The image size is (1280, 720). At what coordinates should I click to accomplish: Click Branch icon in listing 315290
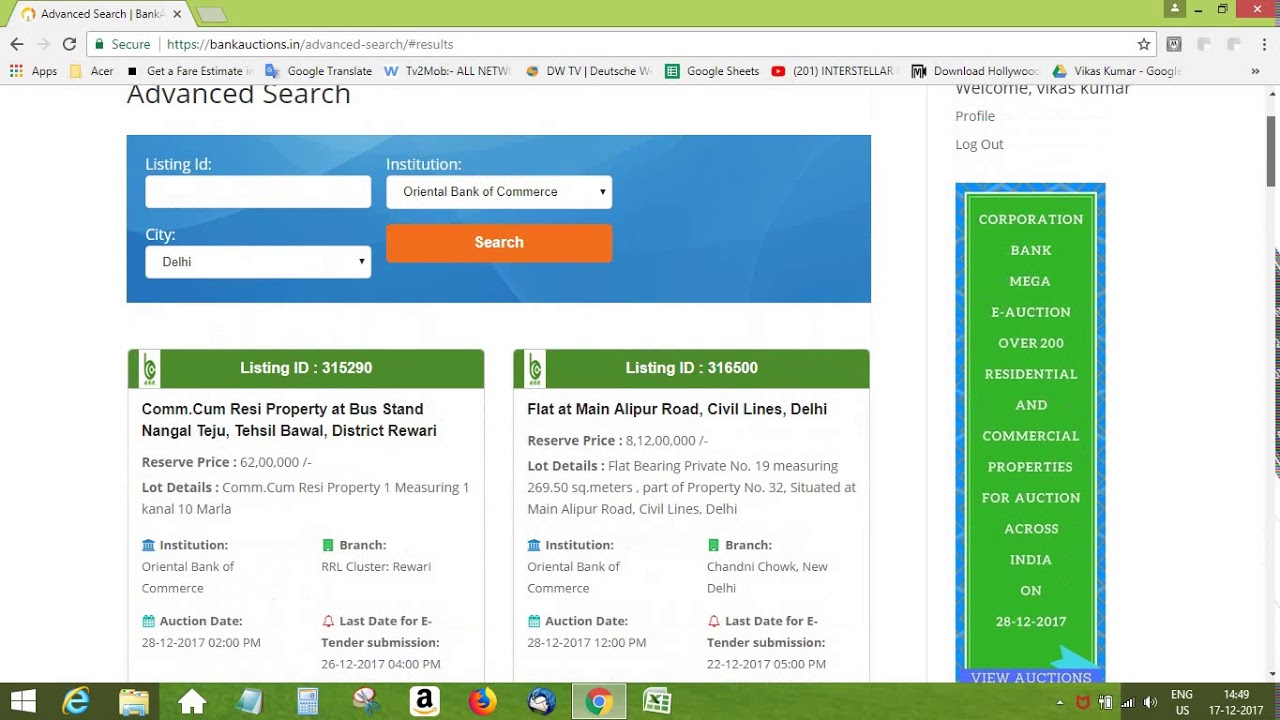coord(328,545)
